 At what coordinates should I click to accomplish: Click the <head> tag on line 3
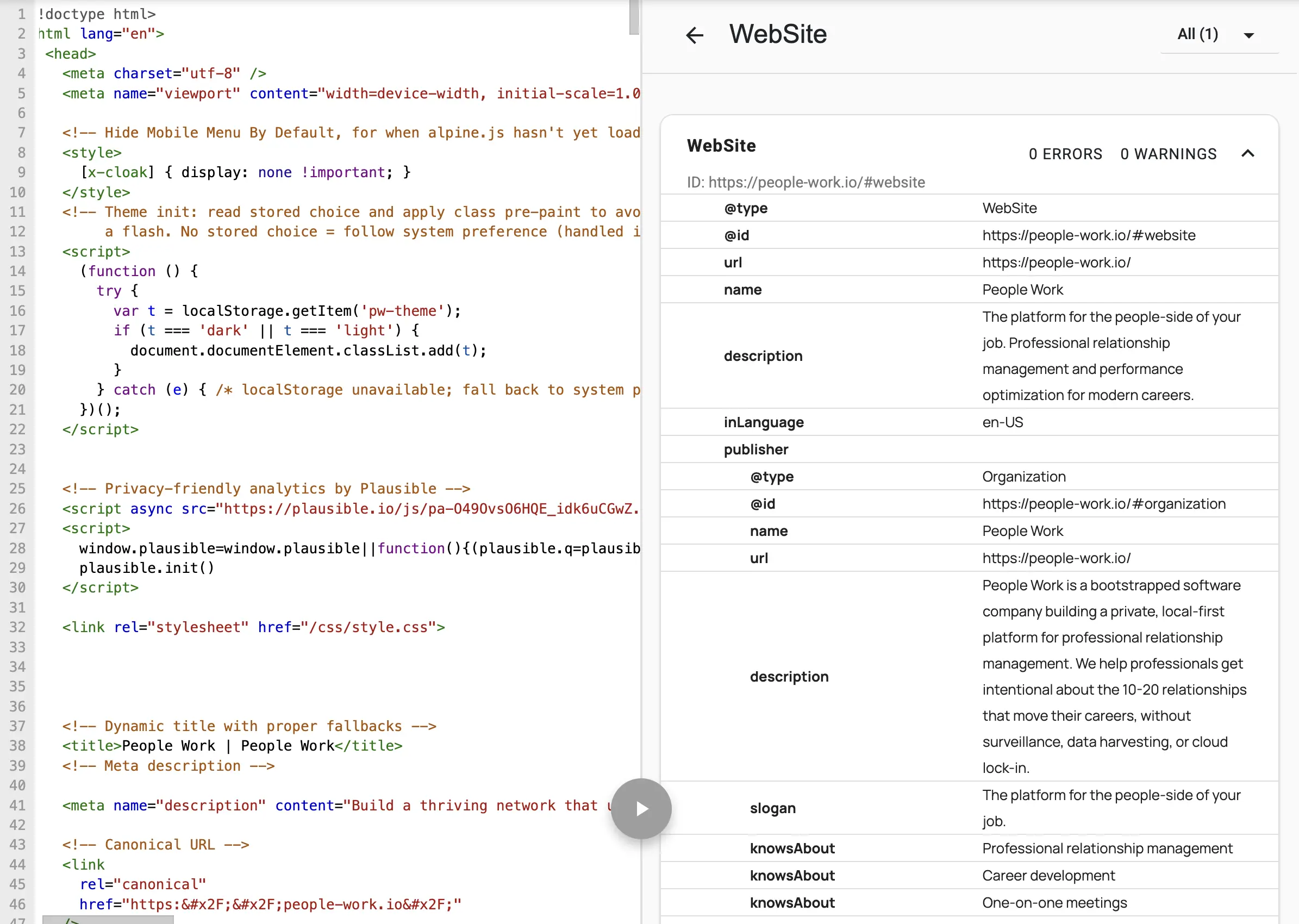tap(71, 53)
